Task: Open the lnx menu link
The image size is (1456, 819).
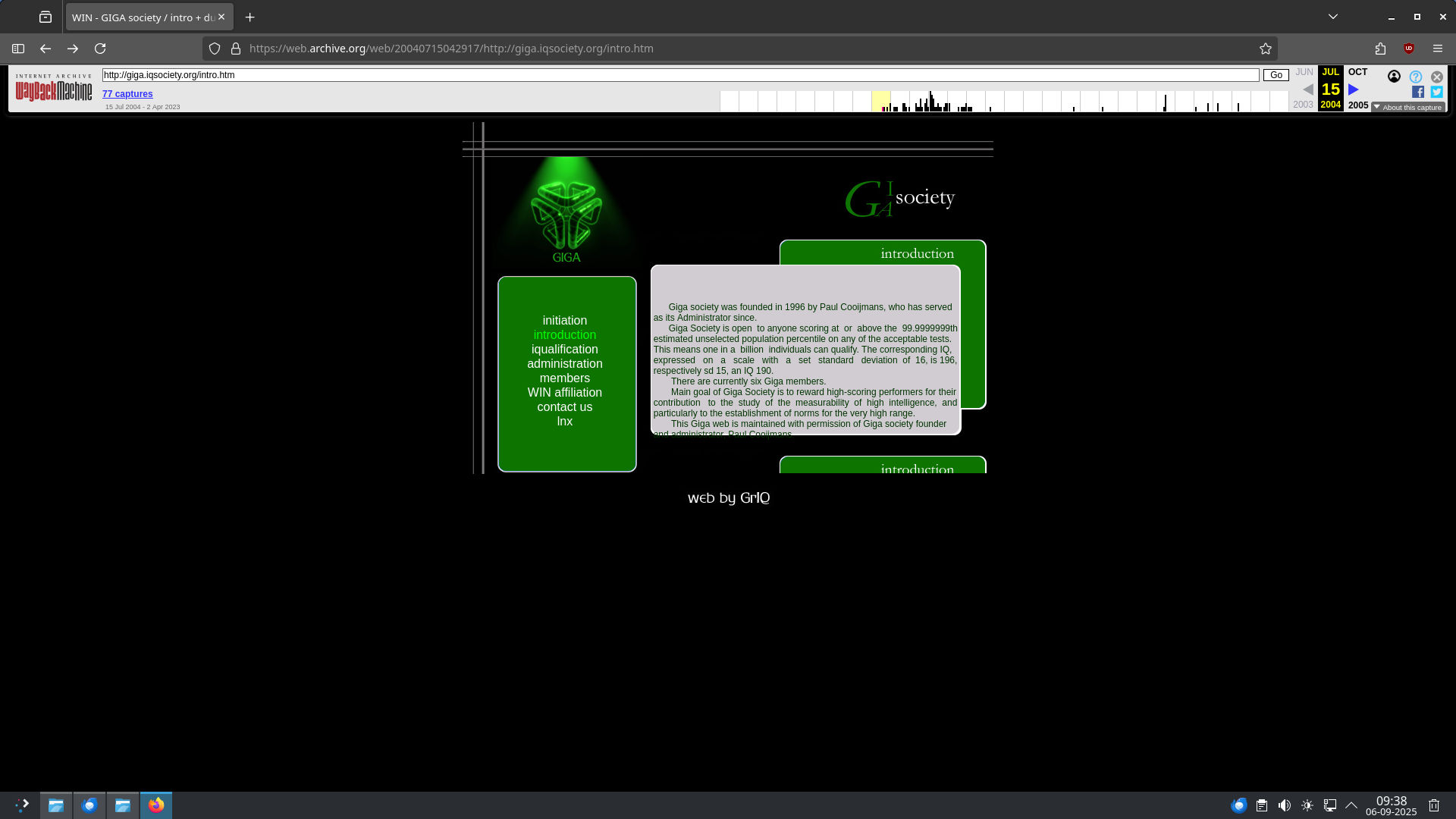Action: point(564,422)
